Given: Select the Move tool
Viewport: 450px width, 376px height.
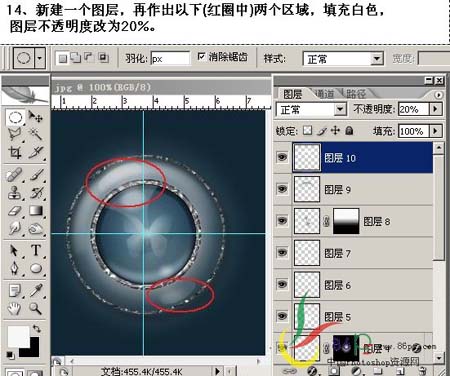Looking at the screenshot, I should tap(35, 117).
